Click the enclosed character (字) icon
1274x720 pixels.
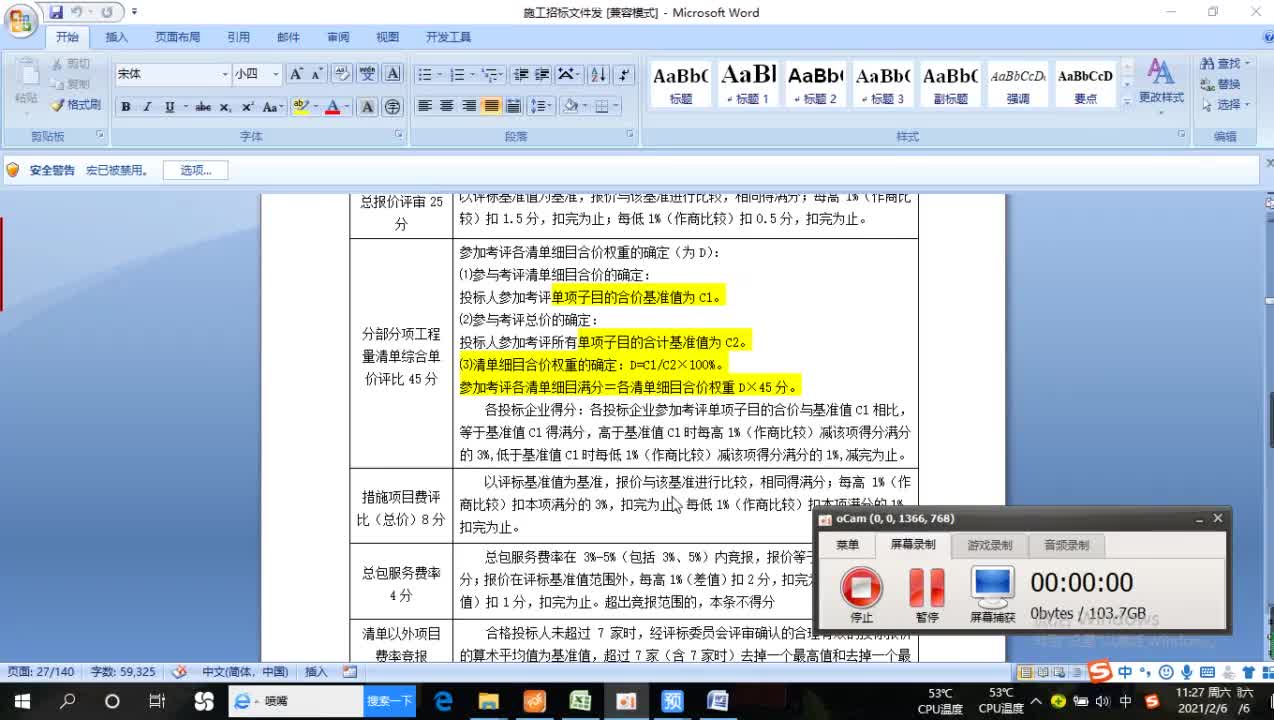[x=393, y=107]
